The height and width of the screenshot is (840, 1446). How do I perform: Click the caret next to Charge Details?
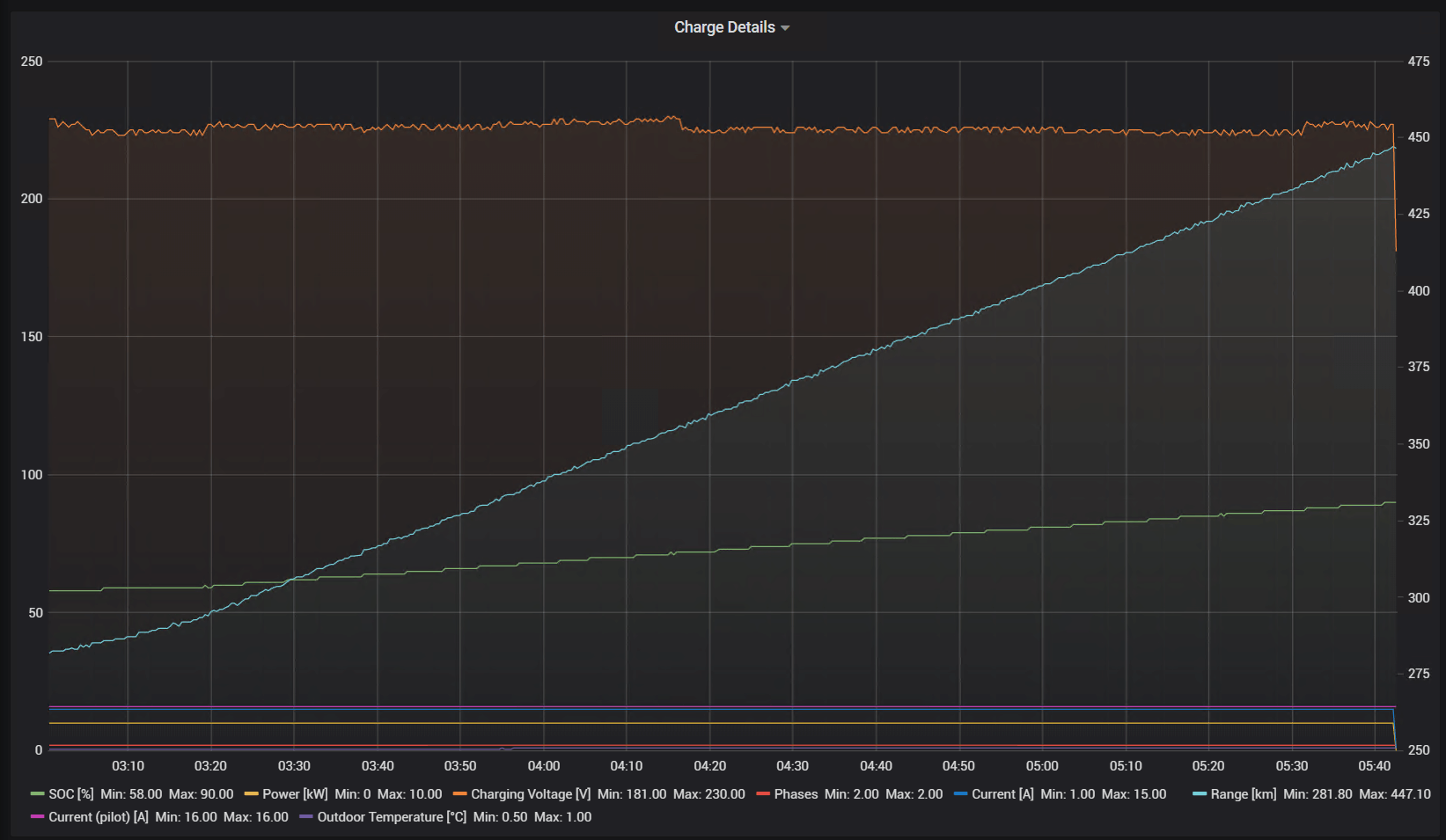(785, 28)
